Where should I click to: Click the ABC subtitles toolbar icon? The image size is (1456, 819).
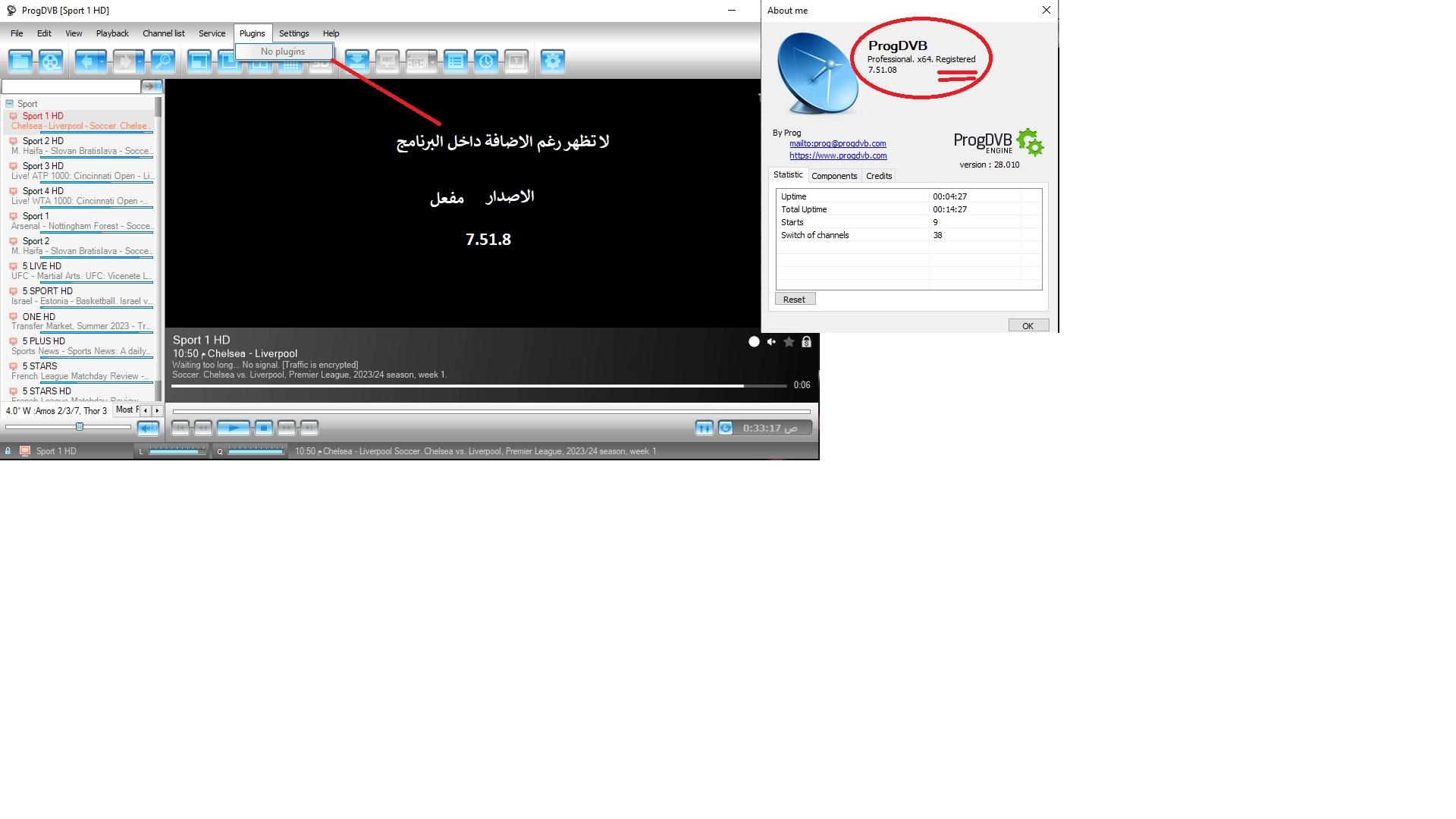click(x=388, y=61)
